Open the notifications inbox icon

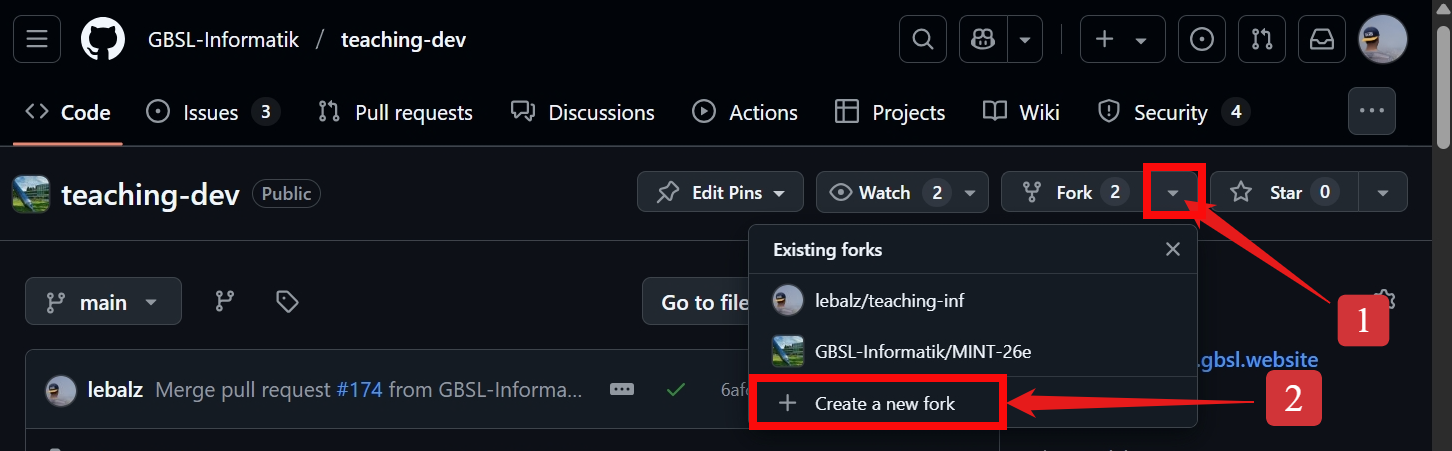point(1322,39)
